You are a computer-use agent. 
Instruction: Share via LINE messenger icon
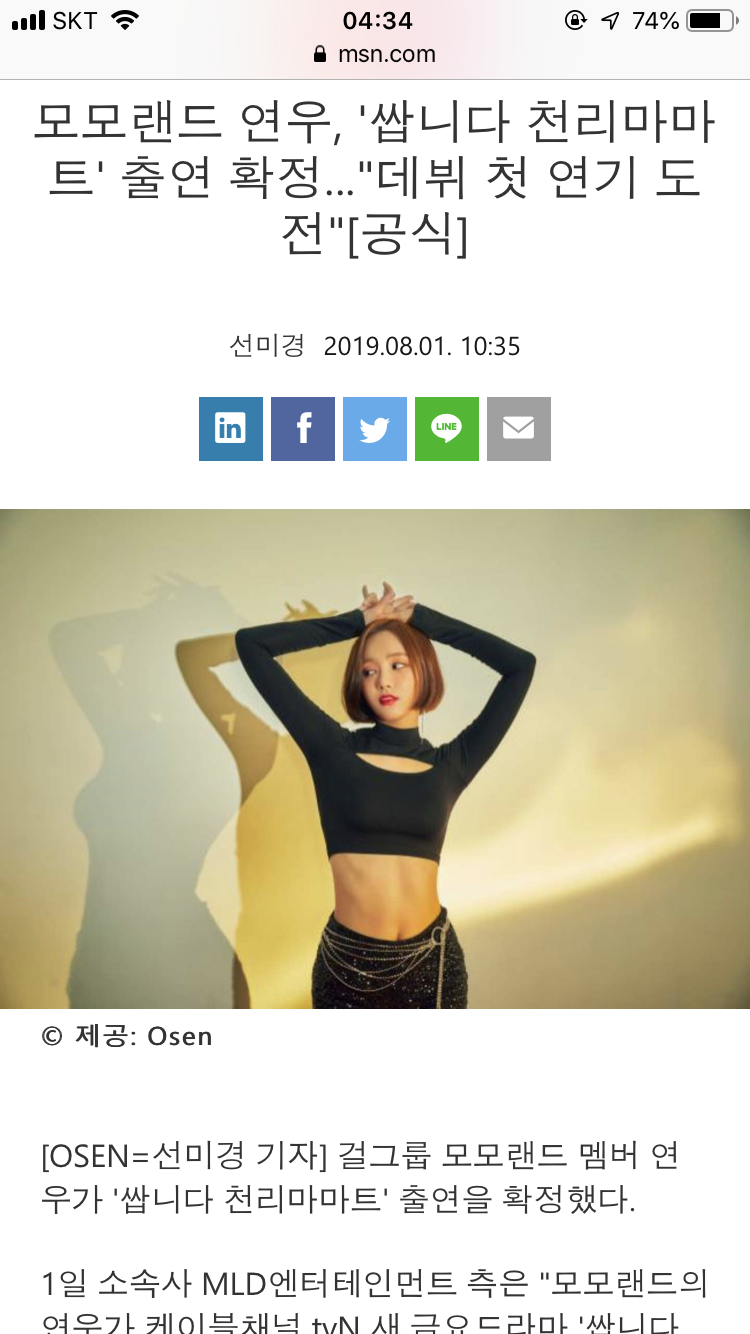(447, 429)
